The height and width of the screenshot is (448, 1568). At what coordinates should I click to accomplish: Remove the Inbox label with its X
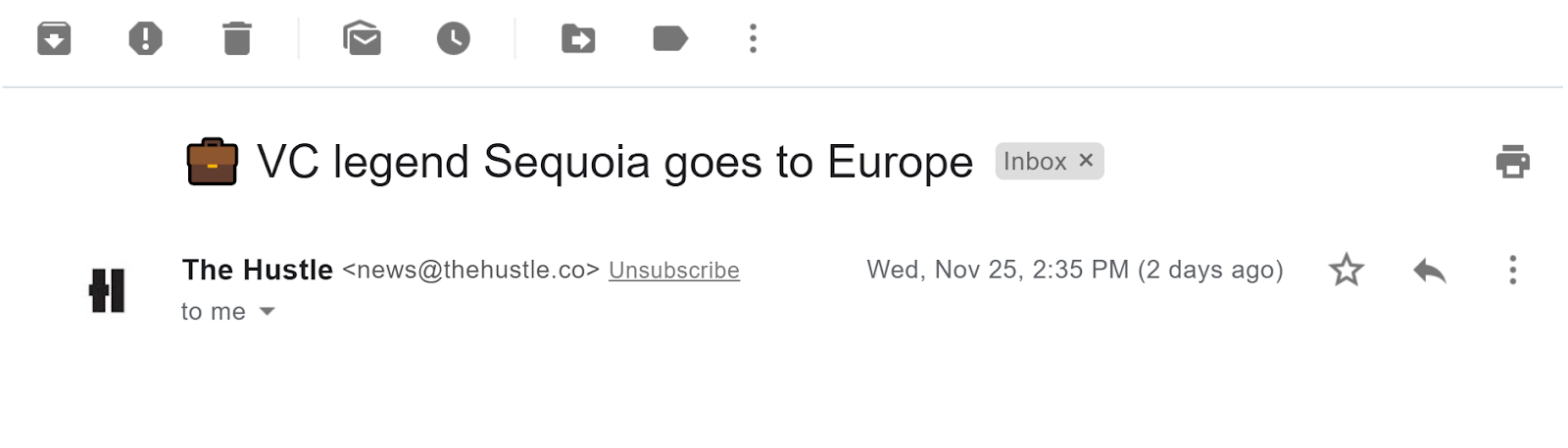[1086, 161]
